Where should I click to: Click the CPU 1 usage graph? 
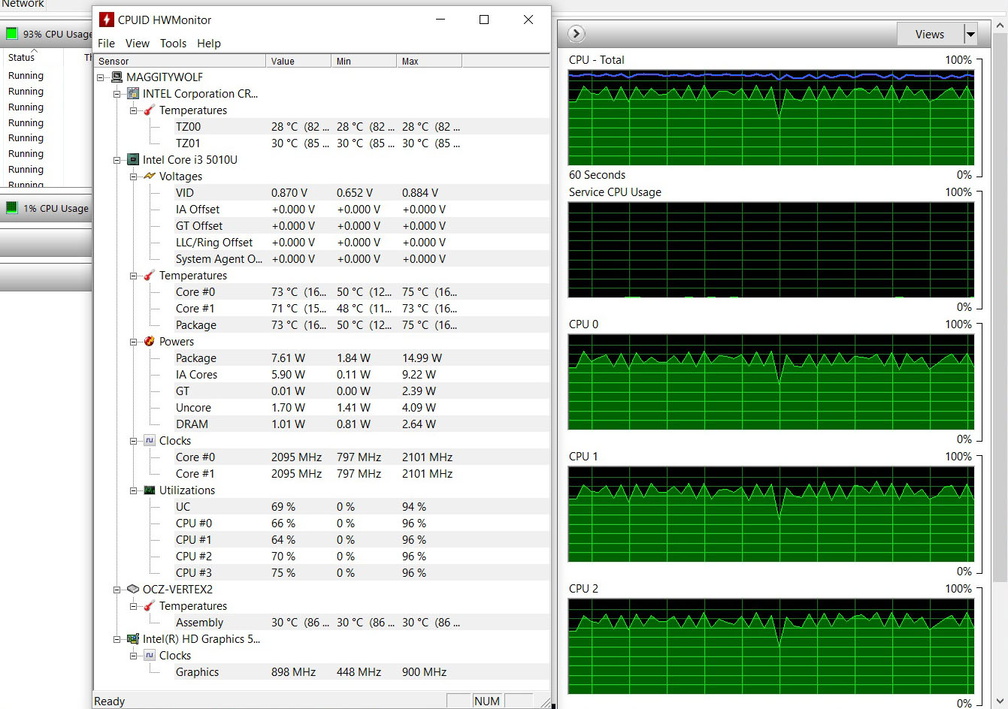pyautogui.click(x=771, y=514)
